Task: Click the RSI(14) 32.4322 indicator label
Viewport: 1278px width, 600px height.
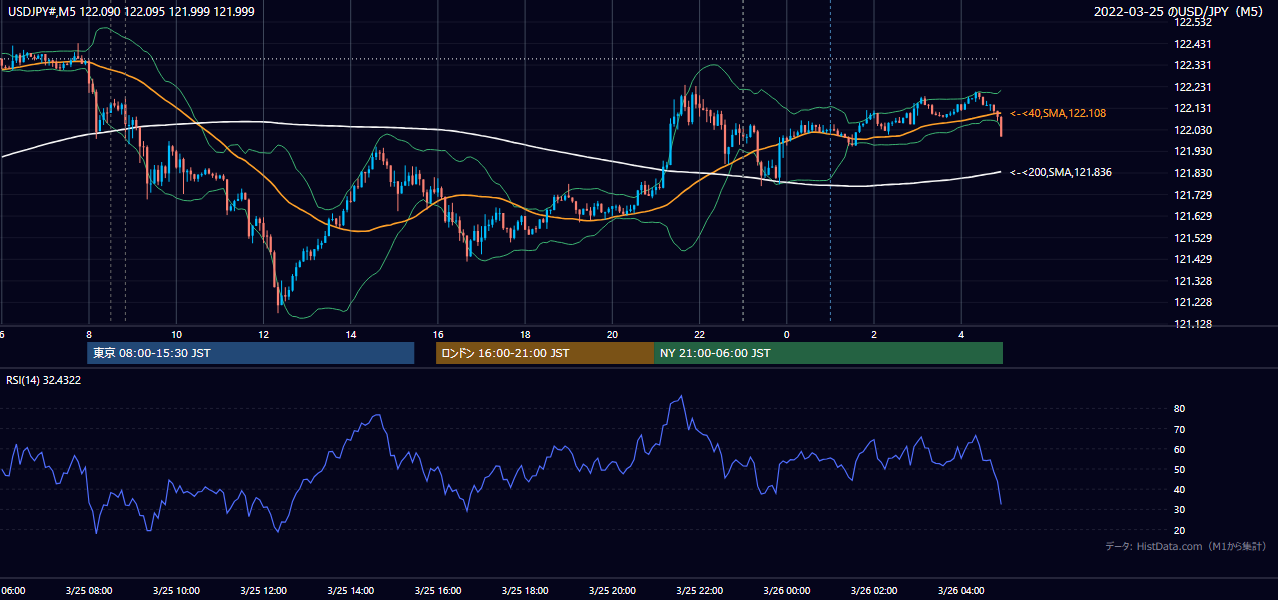Action: (44, 380)
